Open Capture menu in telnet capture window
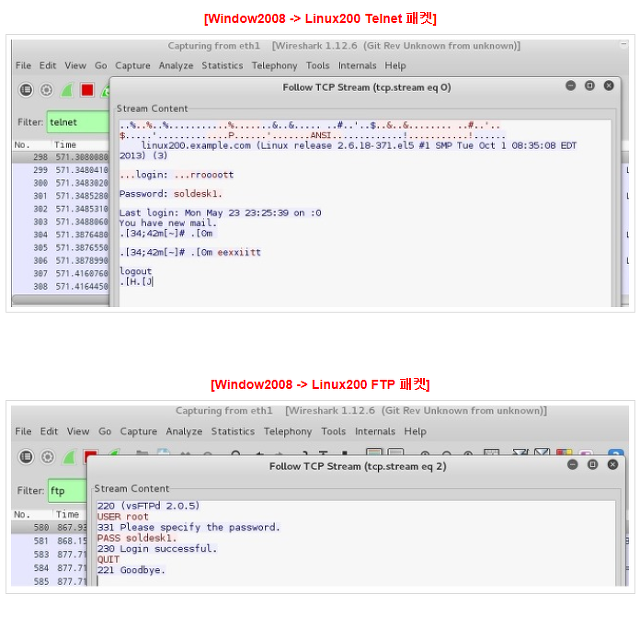 [133, 66]
